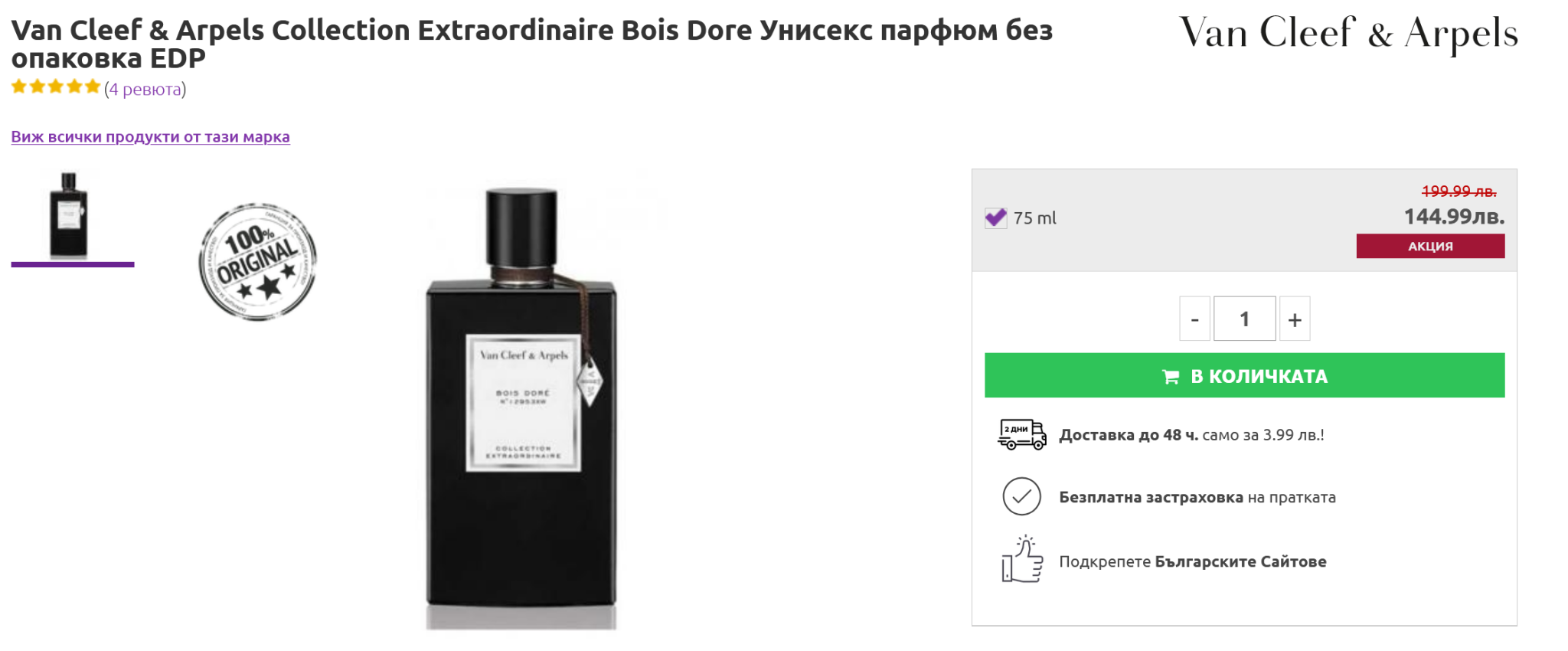Click the circled checkmark insurance icon
Image resolution: width=1568 pixels, height=651 pixels.
(x=1021, y=496)
